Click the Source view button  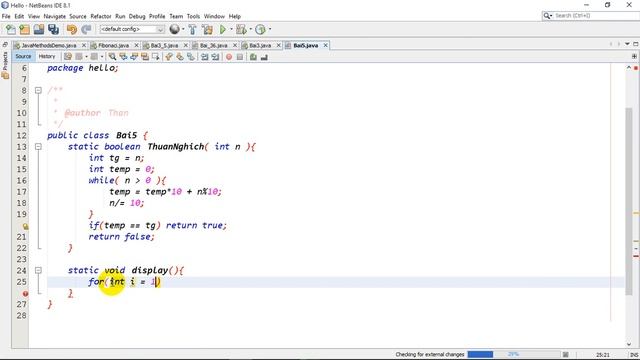pyautogui.click(x=23, y=56)
